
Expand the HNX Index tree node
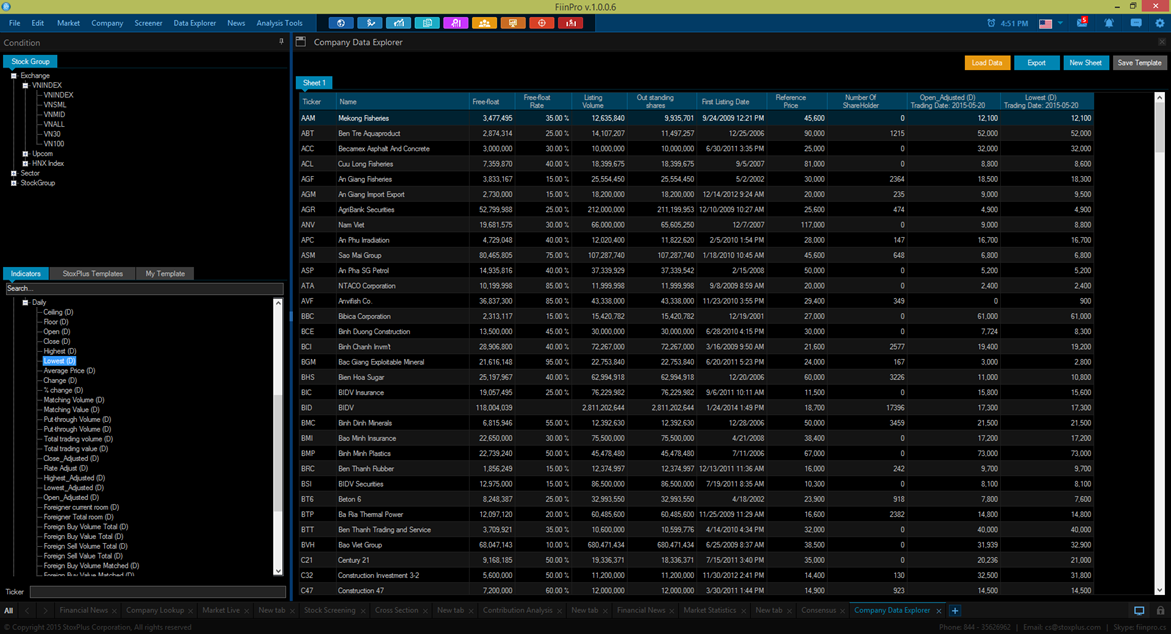[x=25, y=164]
